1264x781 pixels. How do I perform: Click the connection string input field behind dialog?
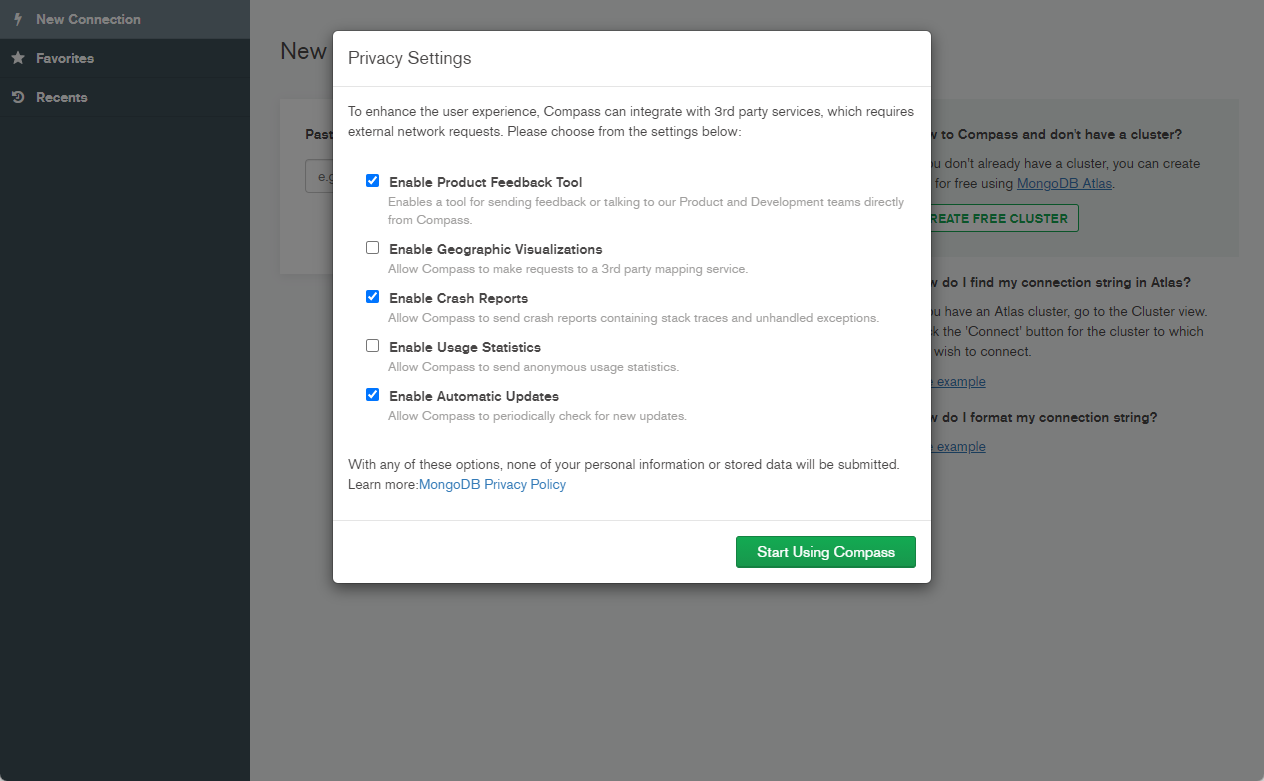coord(319,177)
